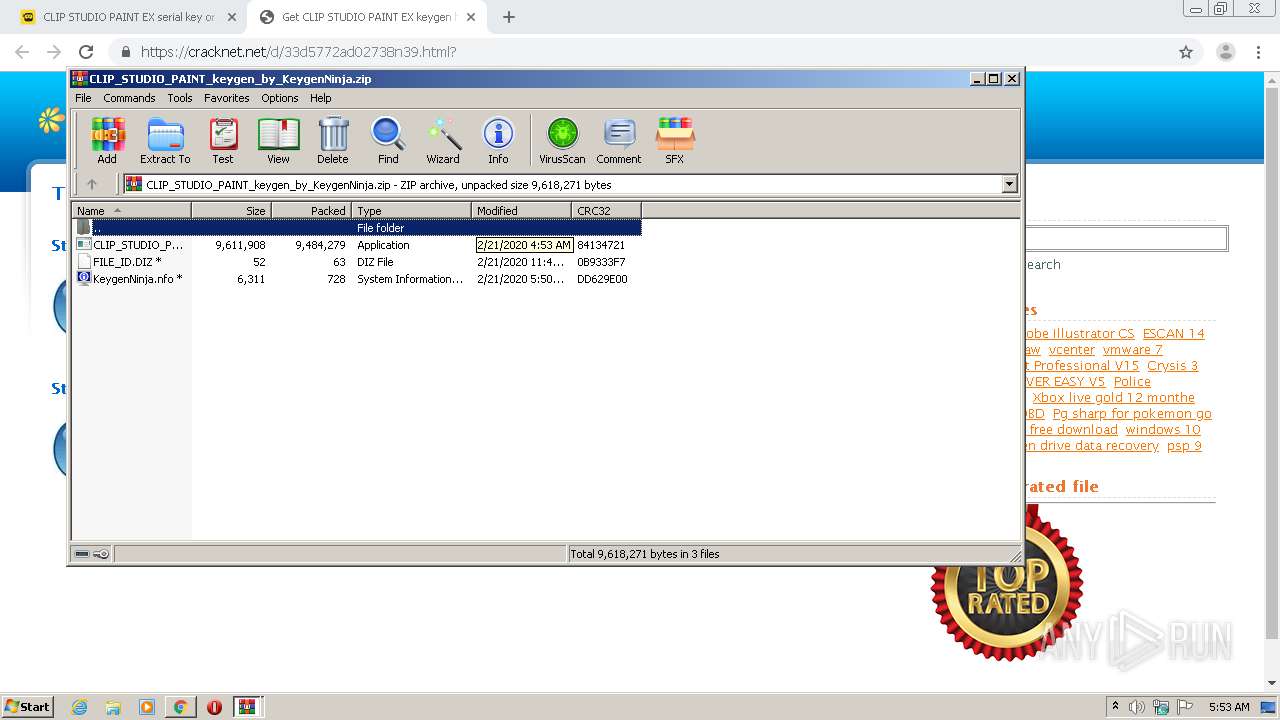Go back in Chrome
1280x720 pixels.
coord(22,52)
